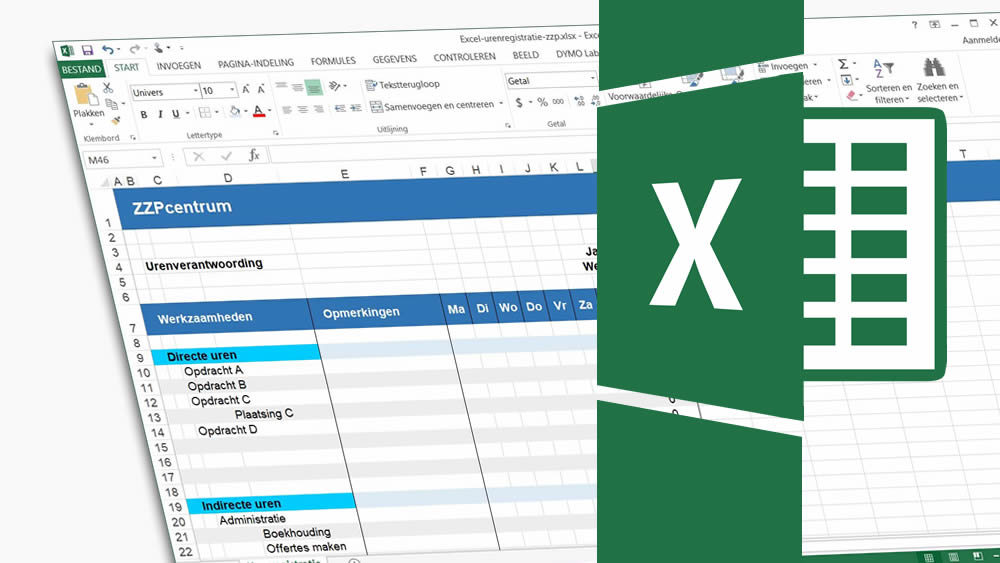Viewport: 1000px width, 563px height.
Task: Click the Plakken paste icon
Action: pos(85,95)
